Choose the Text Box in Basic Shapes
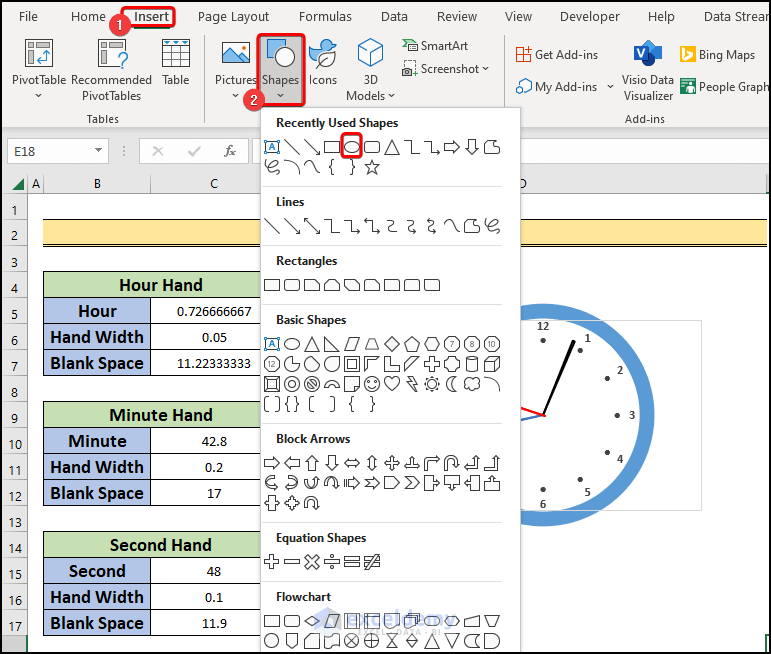This screenshot has width=771, height=654. click(x=271, y=344)
